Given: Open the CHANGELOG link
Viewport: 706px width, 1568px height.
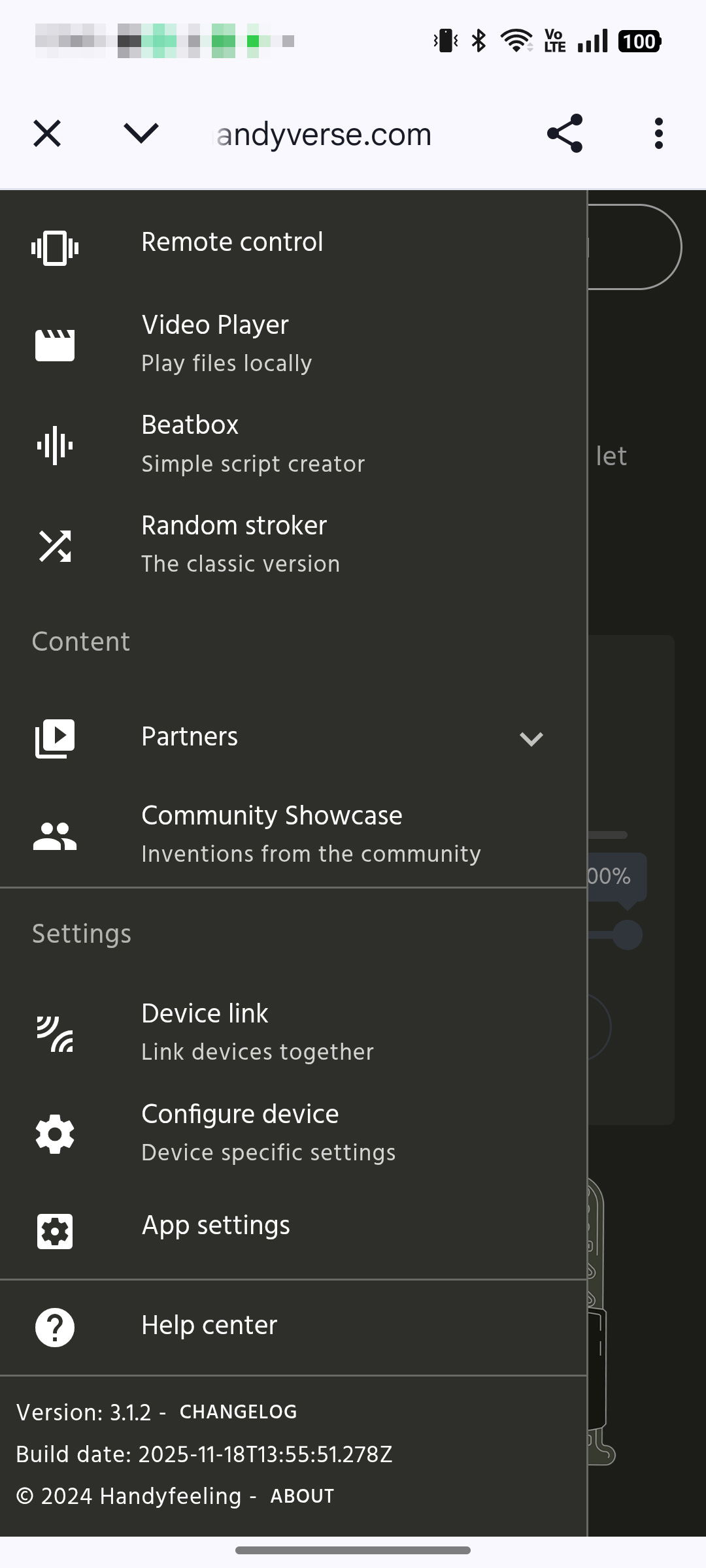Looking at the screenshot, I should click(238, 1412).
